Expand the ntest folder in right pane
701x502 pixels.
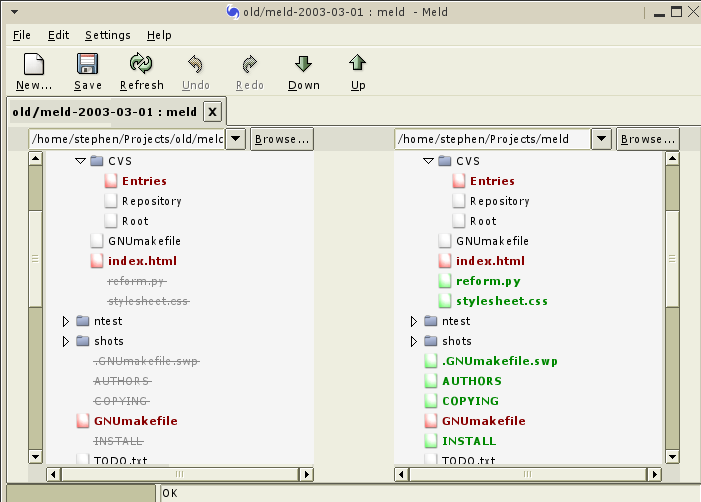click(414, 321)
